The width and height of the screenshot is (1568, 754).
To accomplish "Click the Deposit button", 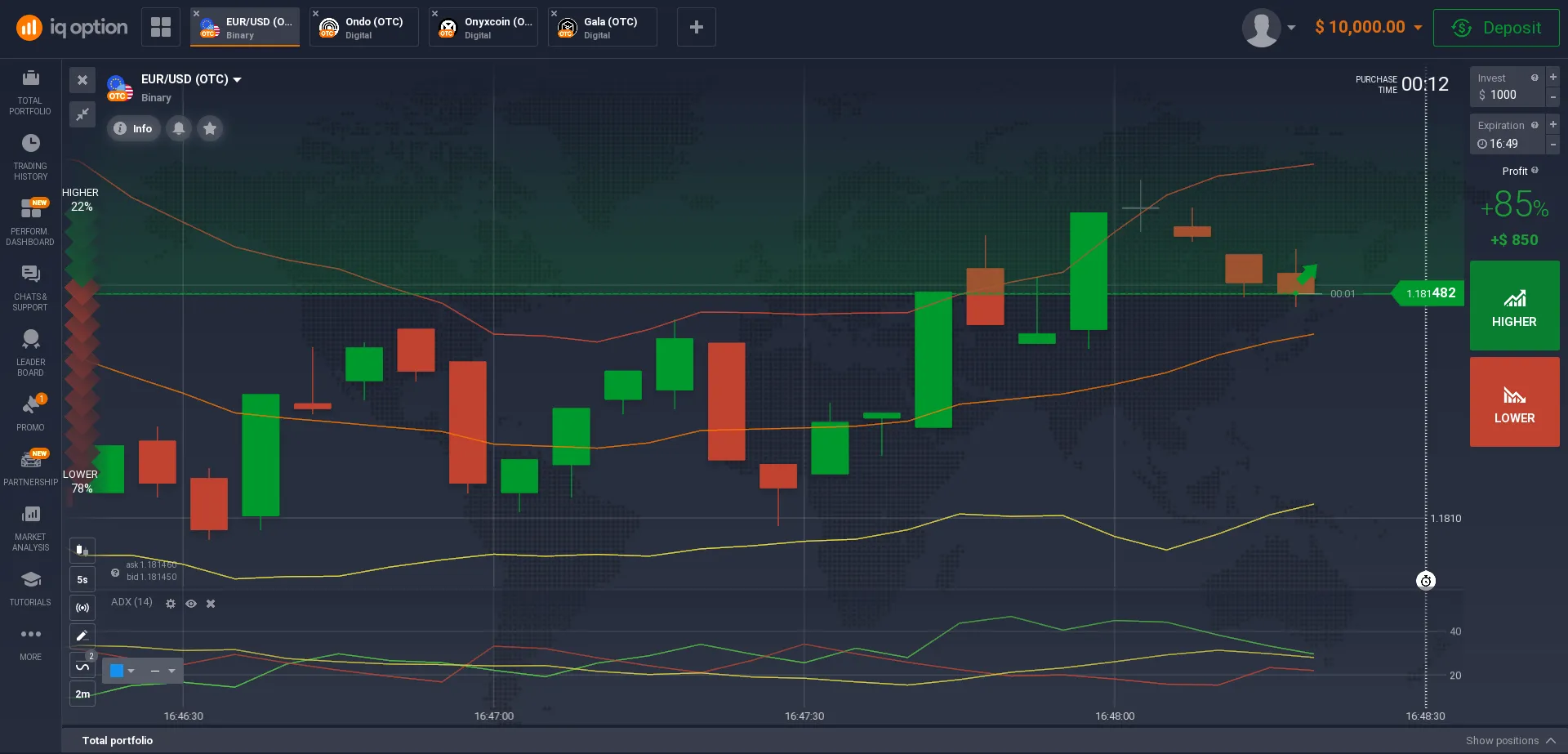I will (1496, 28).
